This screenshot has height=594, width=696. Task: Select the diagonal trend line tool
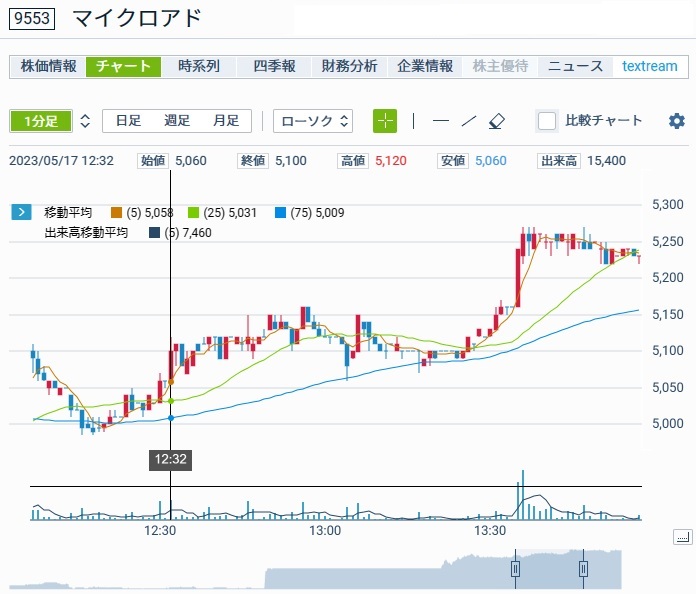pyautogui.click(x=468, y=121)
